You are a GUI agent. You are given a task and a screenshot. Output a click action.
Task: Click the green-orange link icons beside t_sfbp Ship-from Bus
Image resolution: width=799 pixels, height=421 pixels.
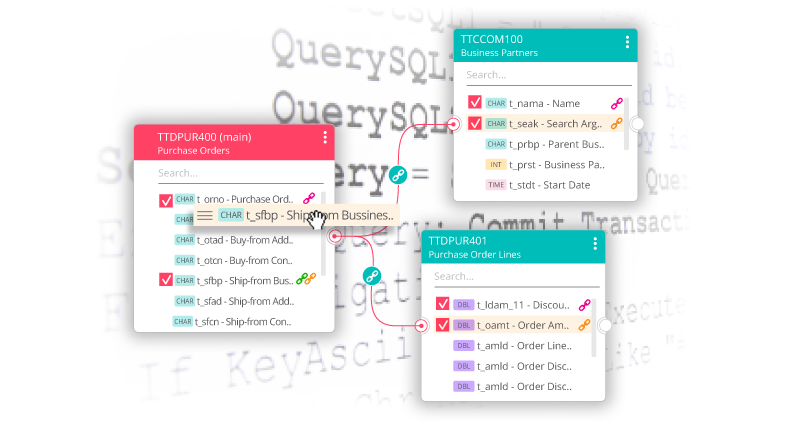306,279
